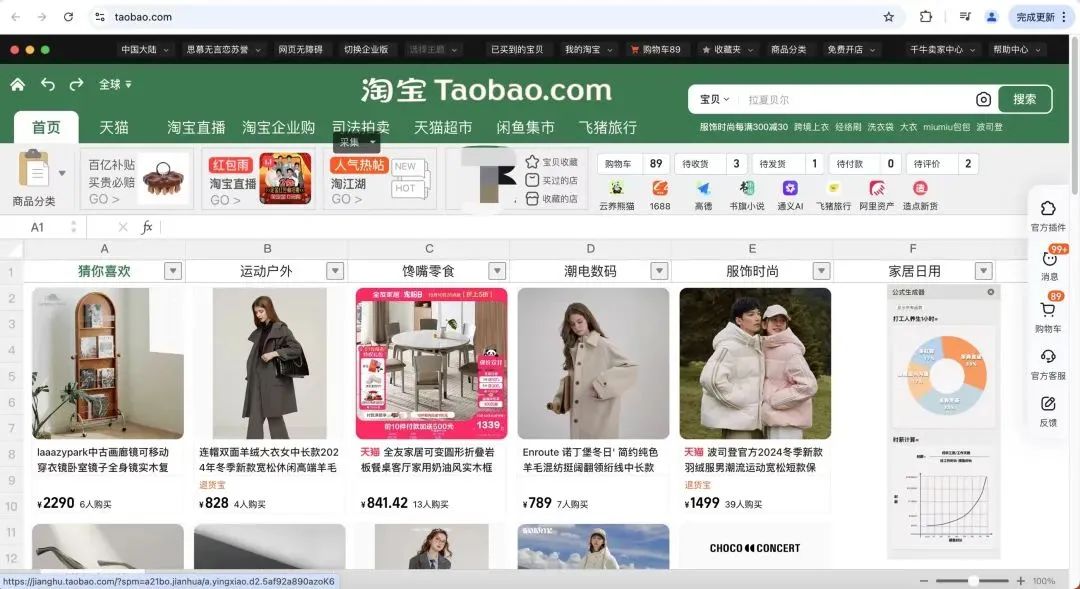Open the 飞猪旅行 shortcut icon
The width and height of the screenshot is (1080, 589).
(833, 188)
